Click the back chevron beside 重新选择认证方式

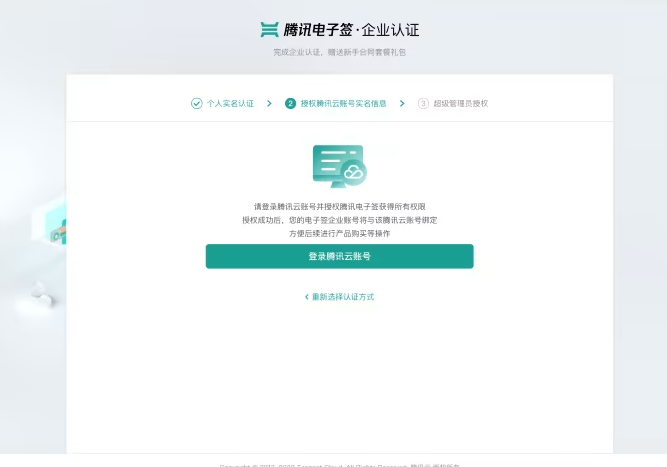click(x=307, y=297)
